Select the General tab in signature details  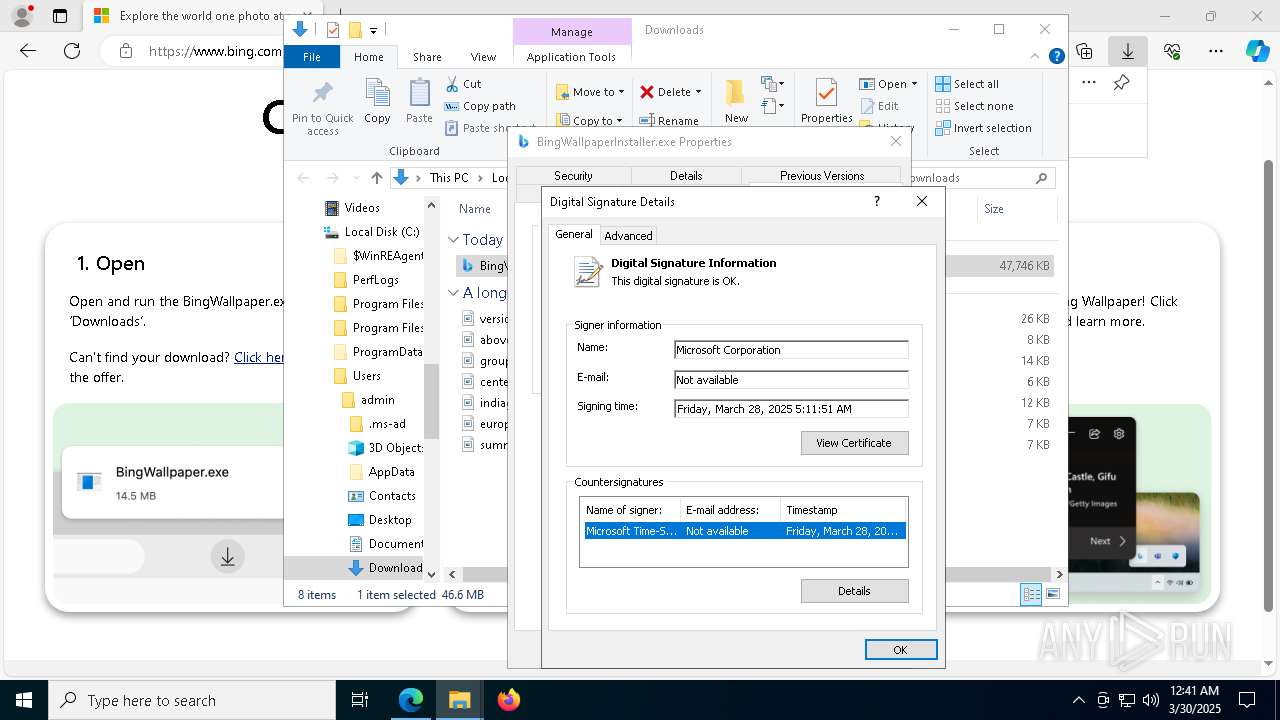point(574,234)
